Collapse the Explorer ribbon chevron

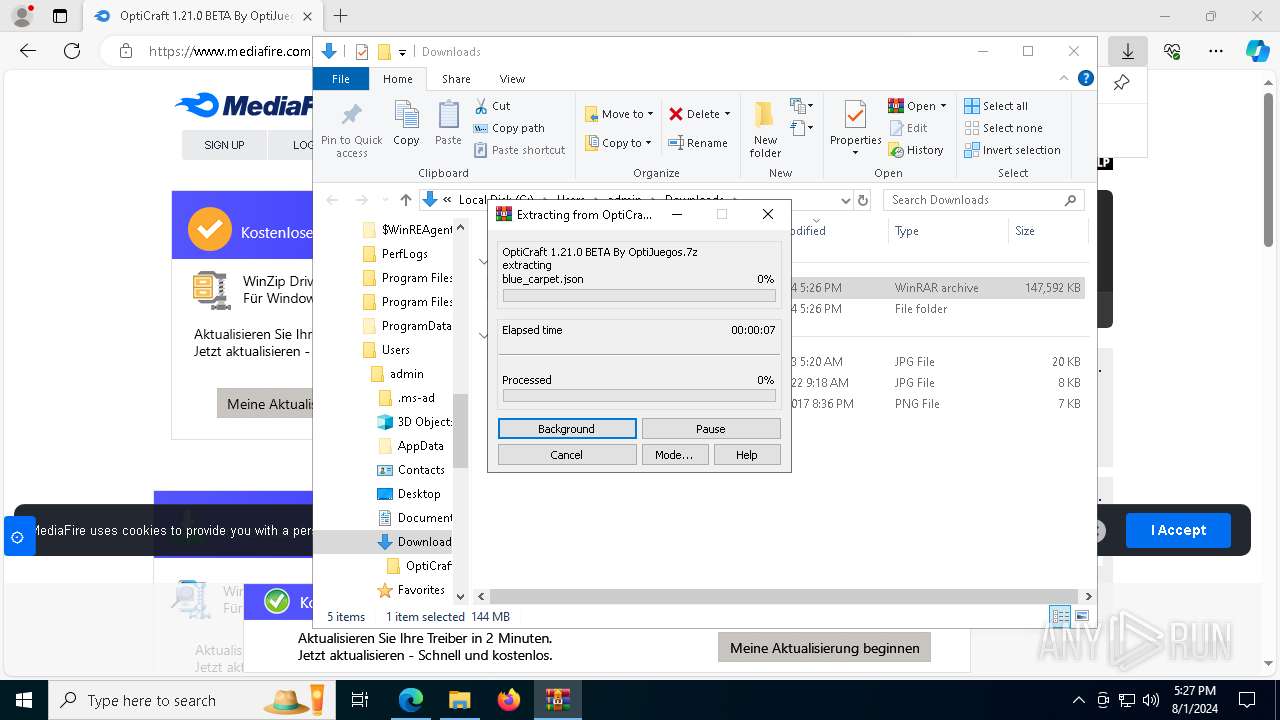(1064, 78)
